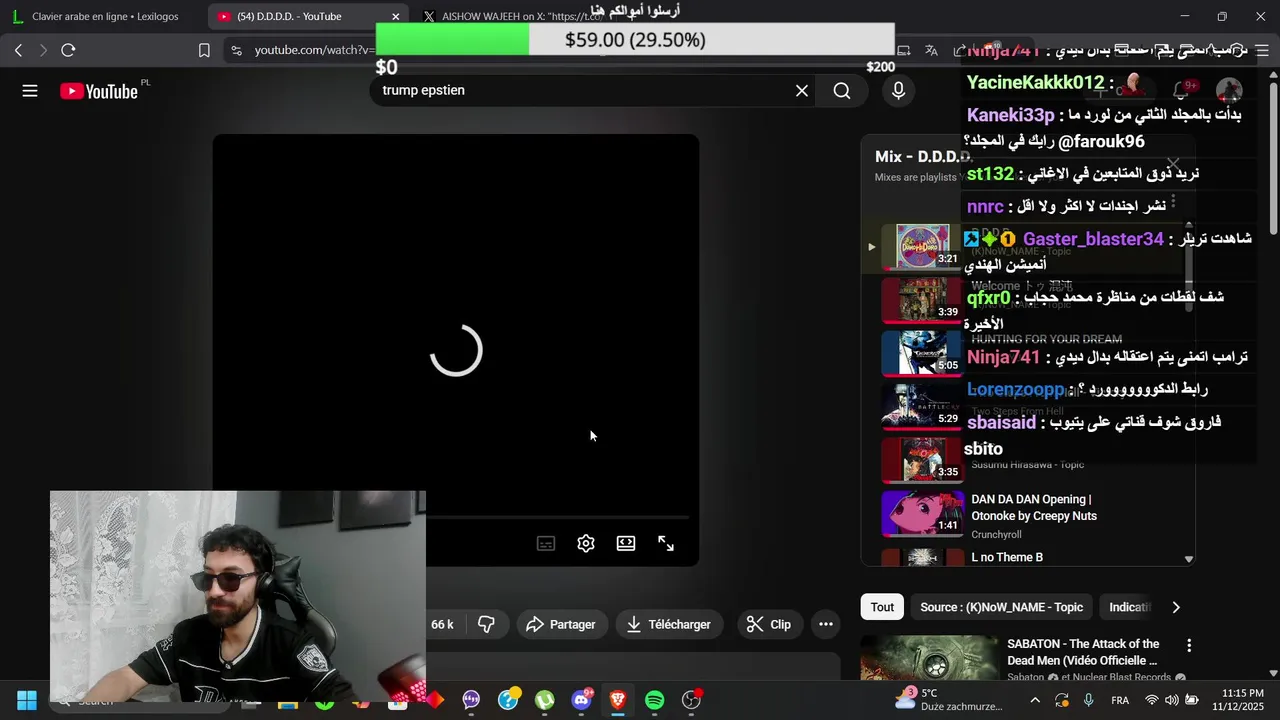Play the 3:35 Susumu Hirasawa thumbnail
This screenshot has height=720, width=1280.
[x=921, y=460]
